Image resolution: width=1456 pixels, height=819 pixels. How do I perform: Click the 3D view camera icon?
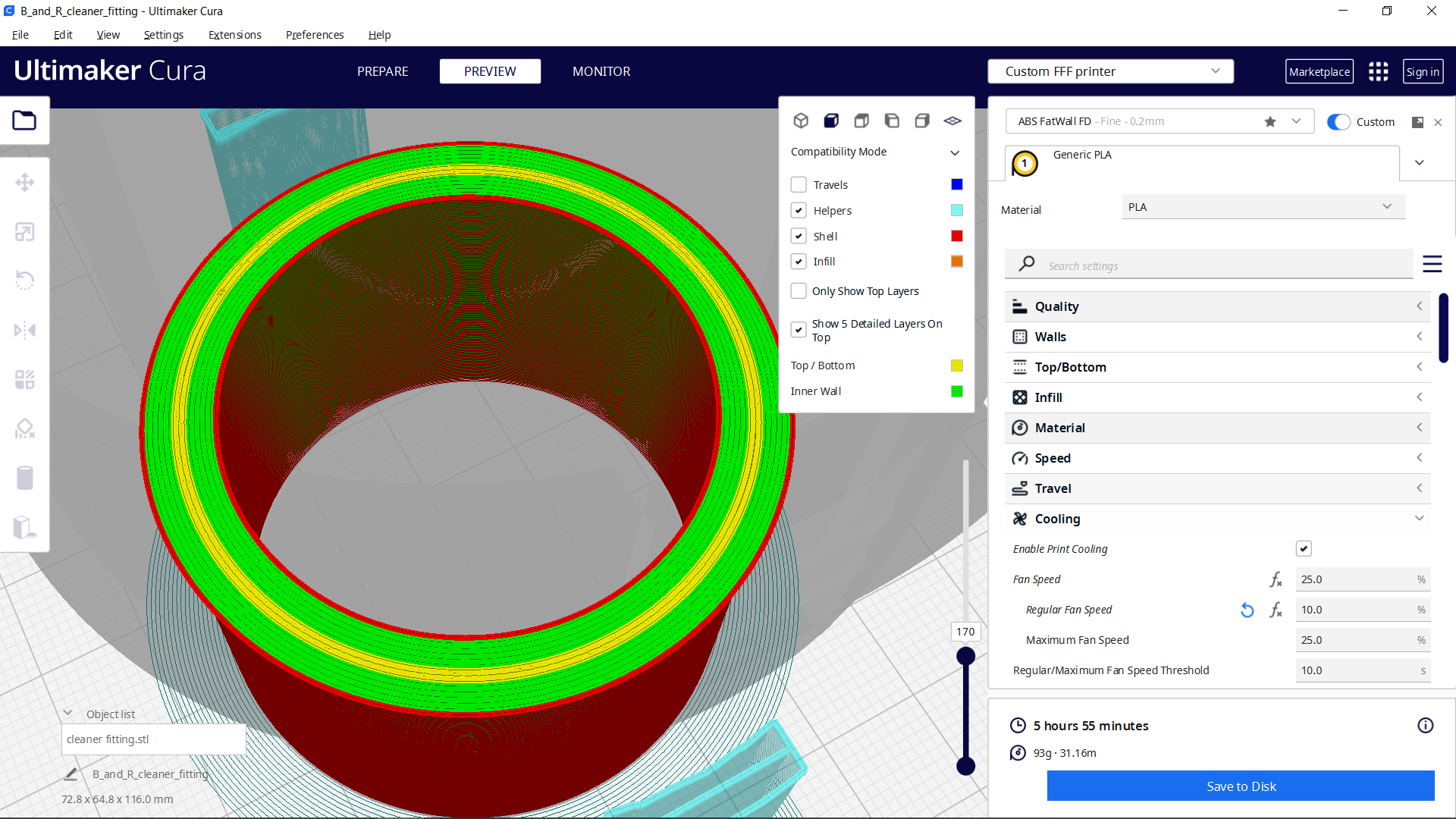point(801,121)
